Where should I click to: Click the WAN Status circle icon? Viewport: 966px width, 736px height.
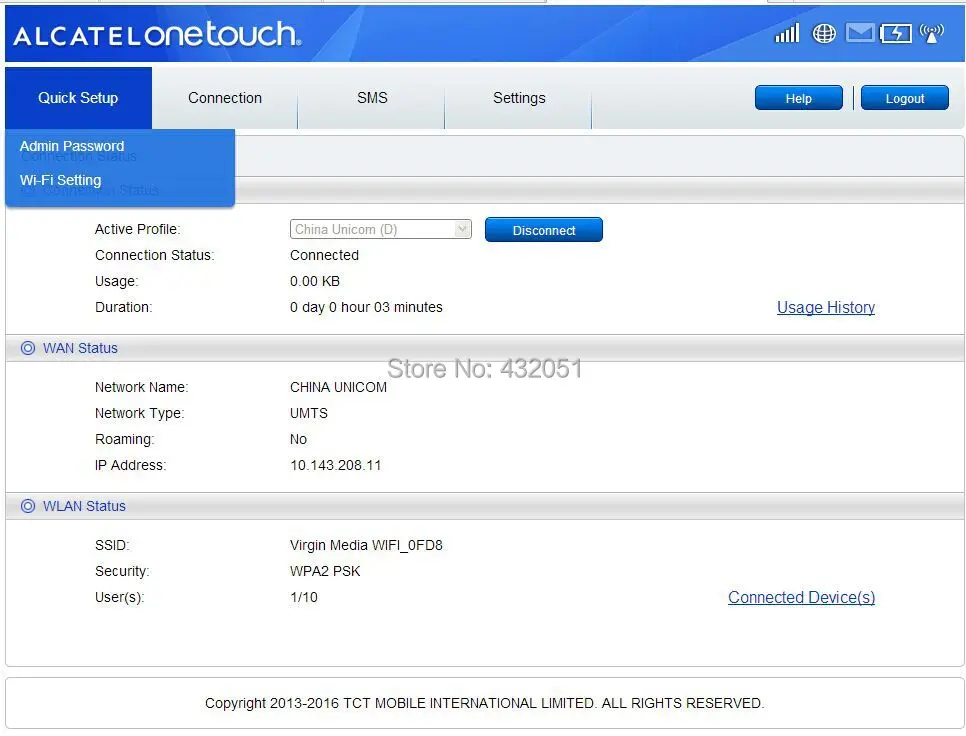click(x=28, y=348)
